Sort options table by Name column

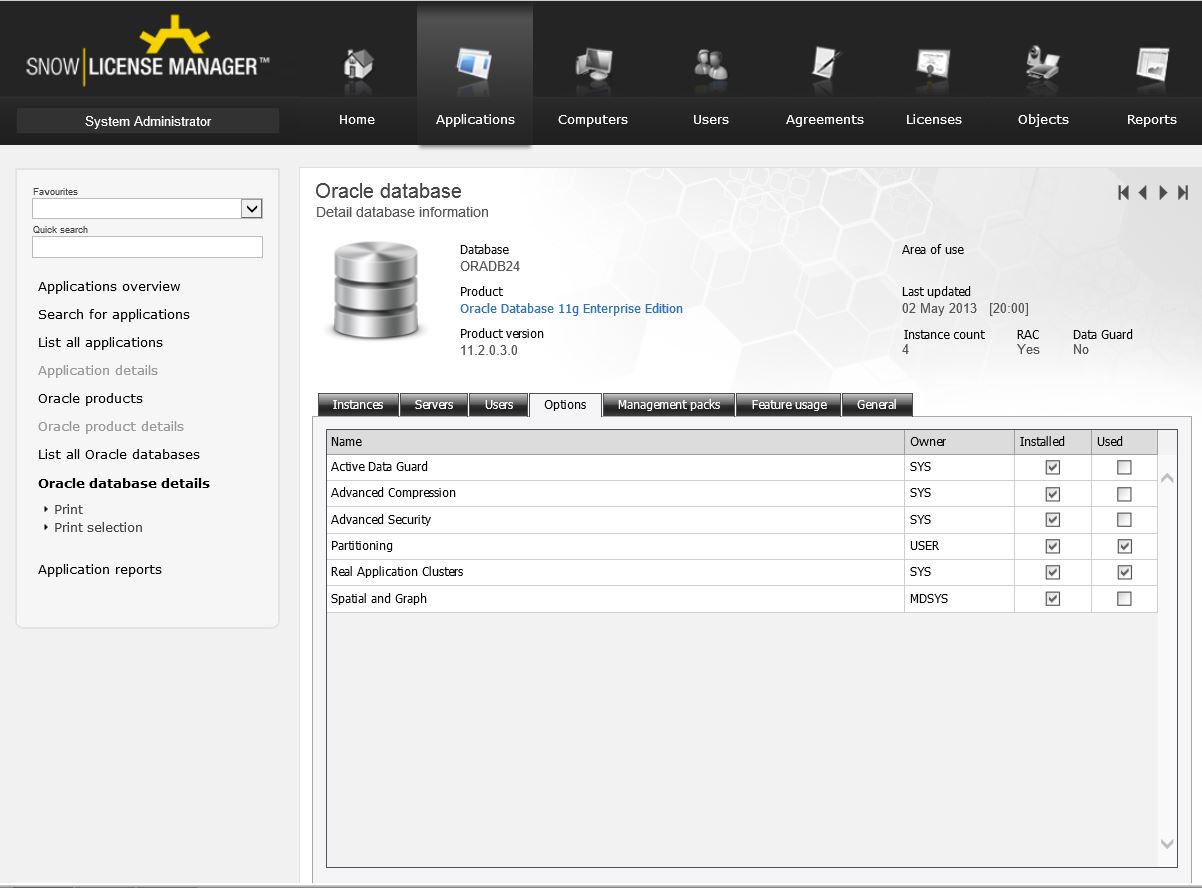click(x=615, y=442)
